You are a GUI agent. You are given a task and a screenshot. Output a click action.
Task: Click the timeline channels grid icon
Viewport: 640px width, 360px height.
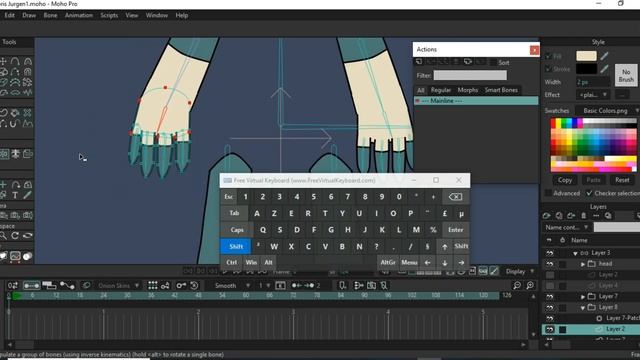click(153, 285)
